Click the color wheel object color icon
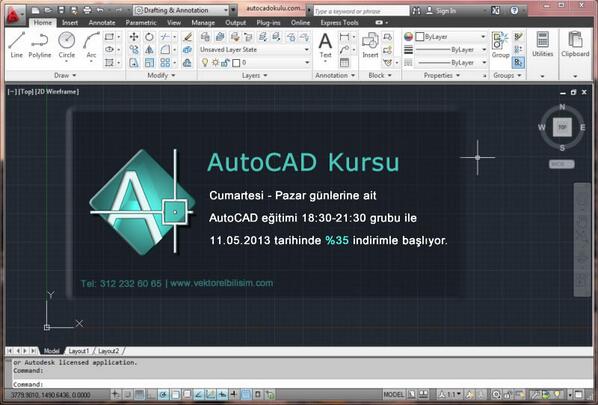The height and width of the screenshot is (405, 598). click(x=408, y=37)
